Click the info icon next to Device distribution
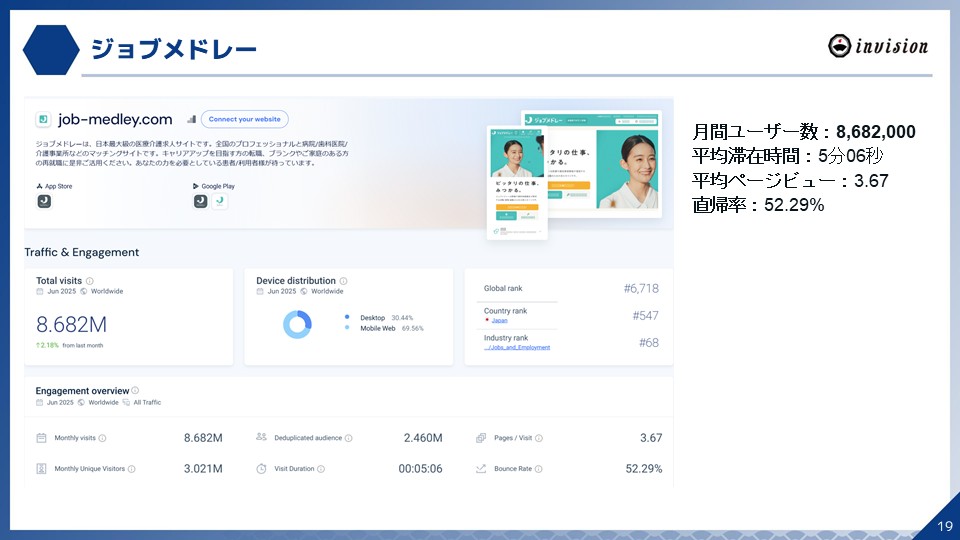 pyautogui.click(x=343, y=281)
